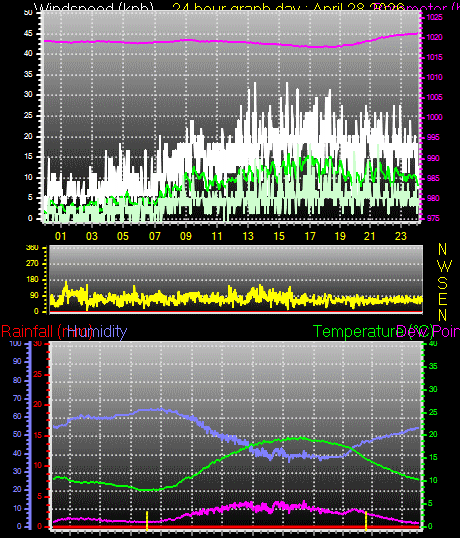Click 20 on the red rainfall axis

click(x=38, y=405)
